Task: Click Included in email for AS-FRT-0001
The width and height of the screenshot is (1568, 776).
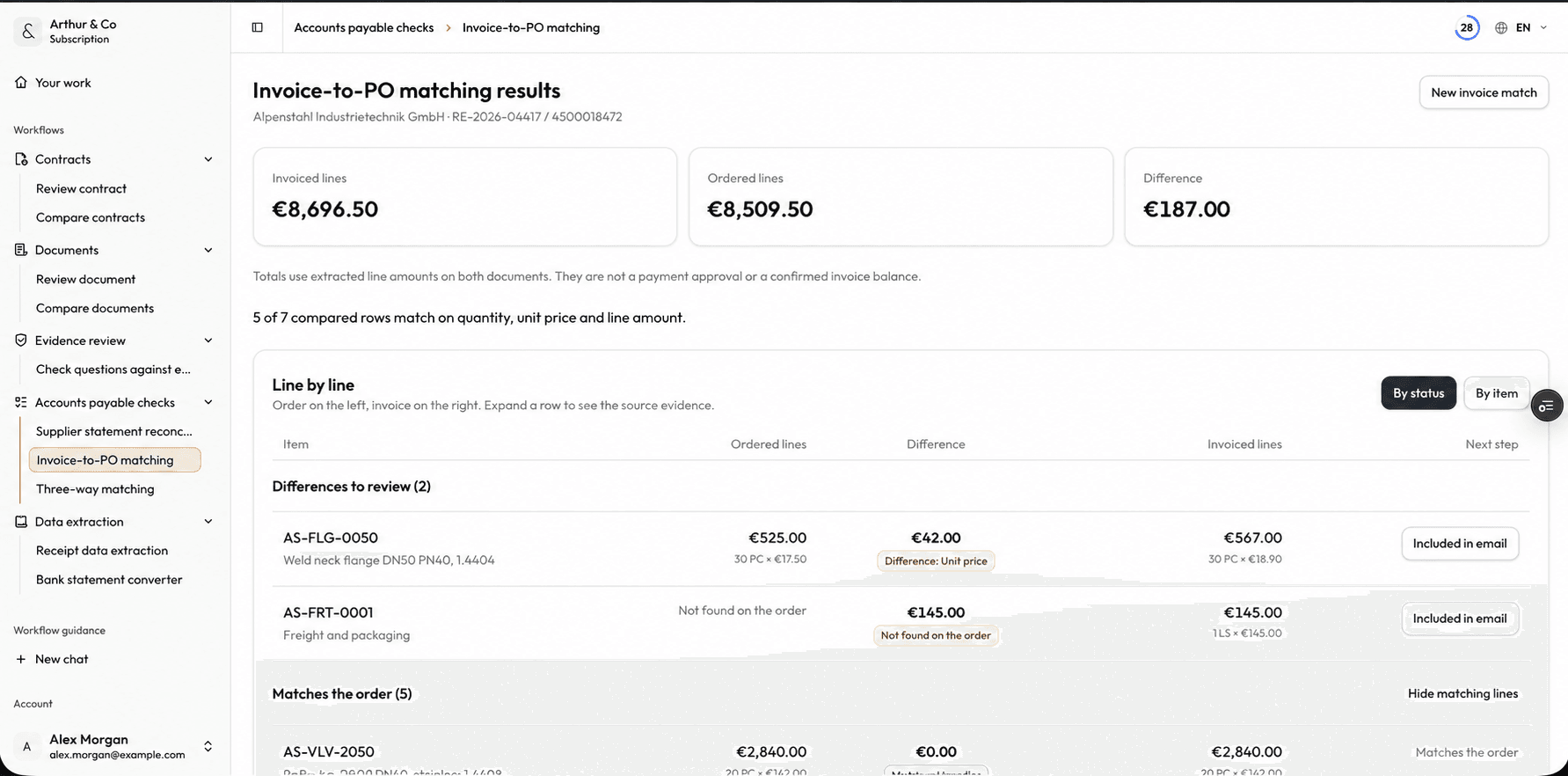Action: click(x=1460, y=619)
